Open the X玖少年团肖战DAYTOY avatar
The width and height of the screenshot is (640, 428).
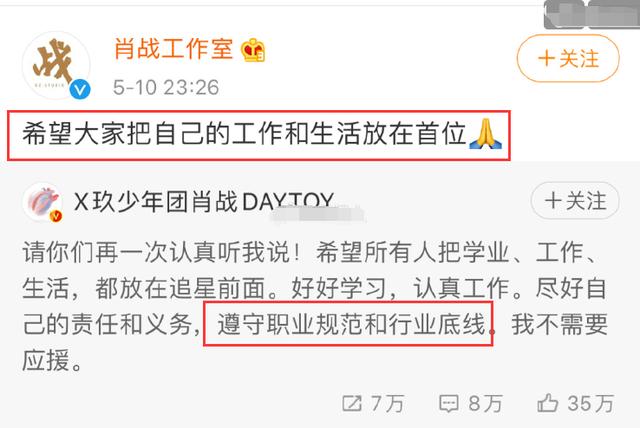point(42,202)
